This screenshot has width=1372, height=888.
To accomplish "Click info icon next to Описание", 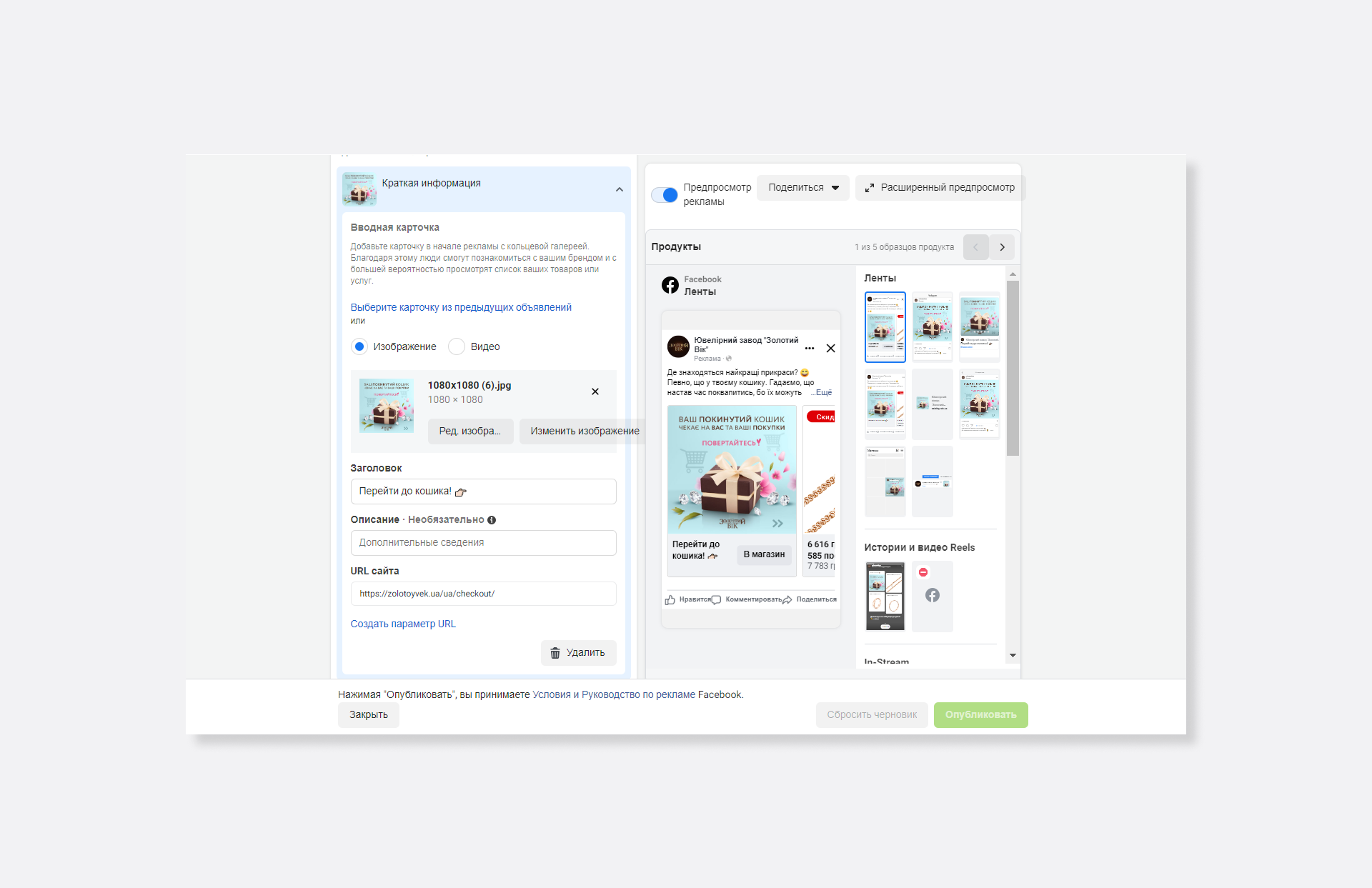I will coord(492,520).
